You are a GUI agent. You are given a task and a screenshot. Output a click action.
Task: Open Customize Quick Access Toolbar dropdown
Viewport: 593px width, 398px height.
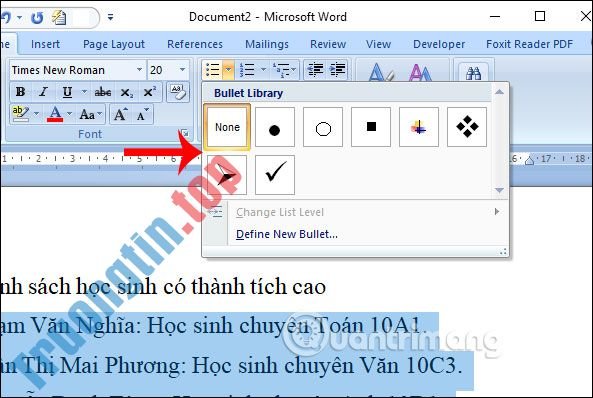[110, 17]
